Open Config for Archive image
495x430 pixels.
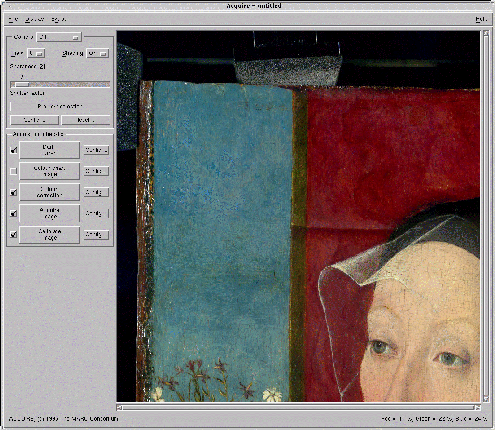tap(96, 235)
